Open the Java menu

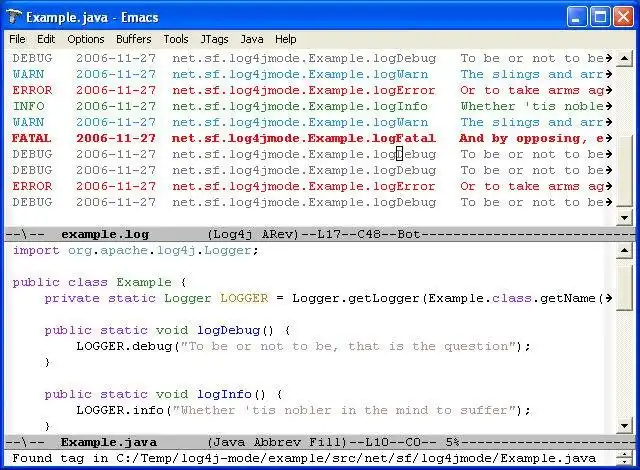(x=251, y=39)
